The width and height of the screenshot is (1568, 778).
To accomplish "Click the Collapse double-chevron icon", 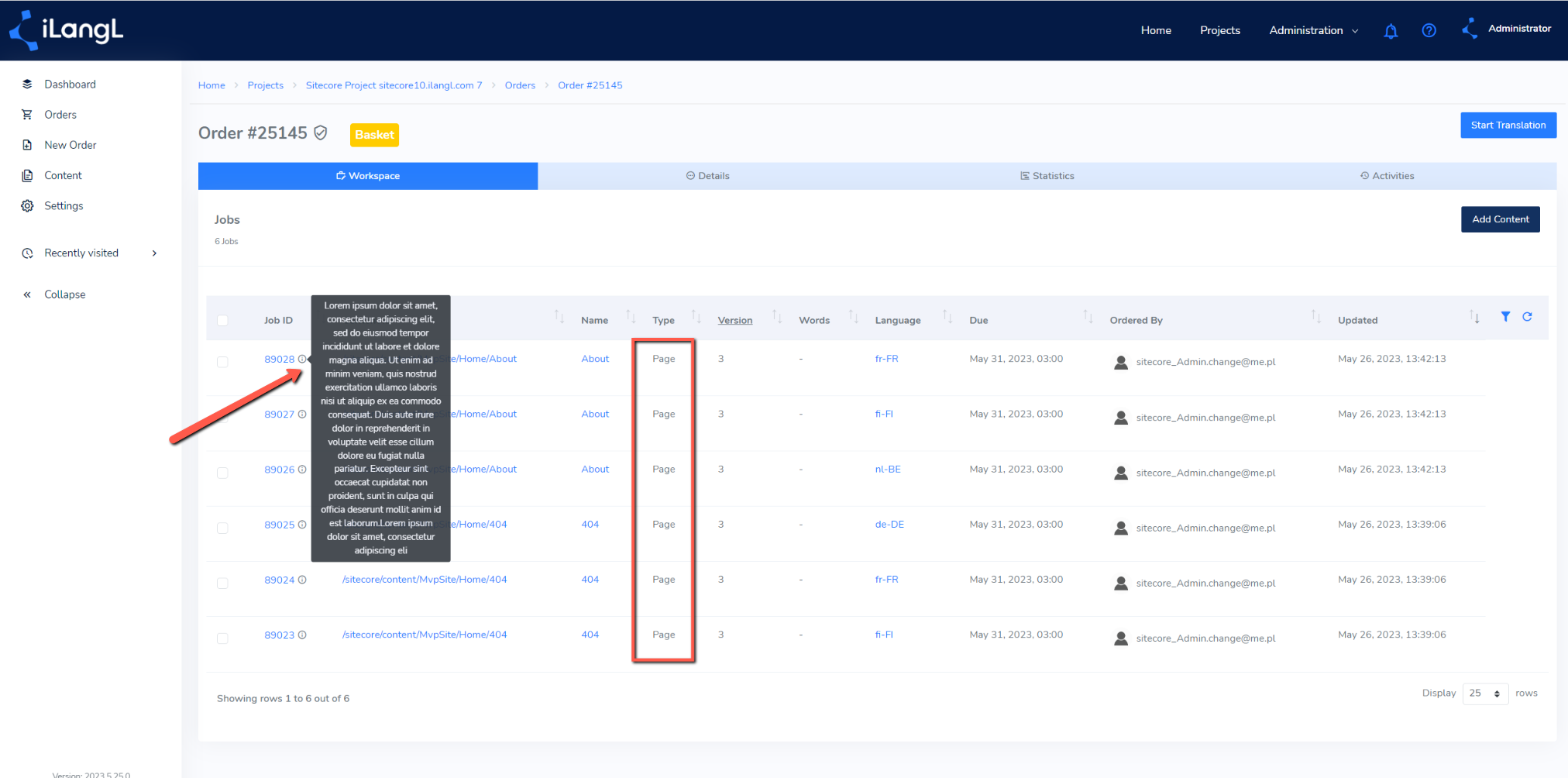I will [27, 294].
